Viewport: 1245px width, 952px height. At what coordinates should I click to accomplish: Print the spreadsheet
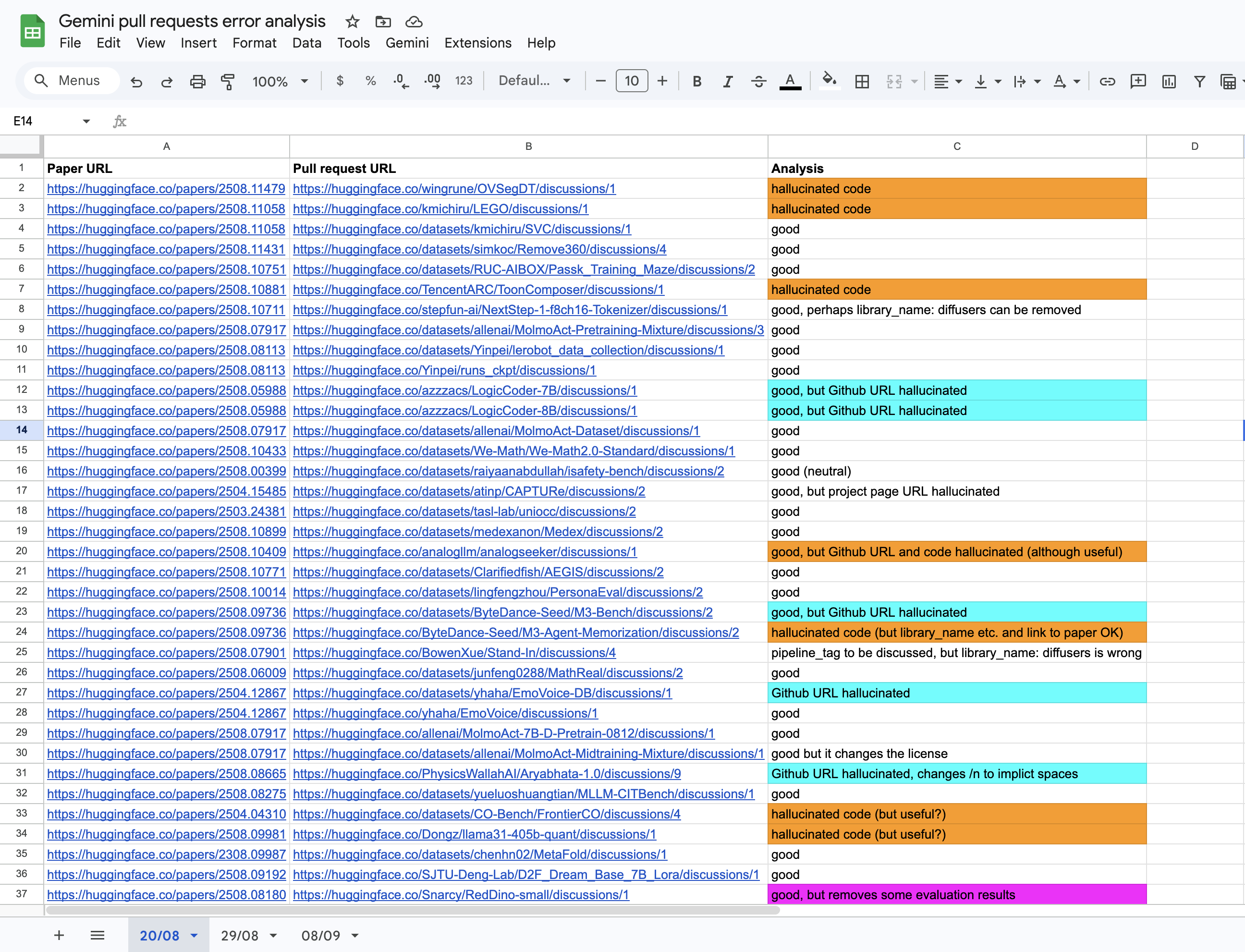pyautogui.click(x=197, y=82)
